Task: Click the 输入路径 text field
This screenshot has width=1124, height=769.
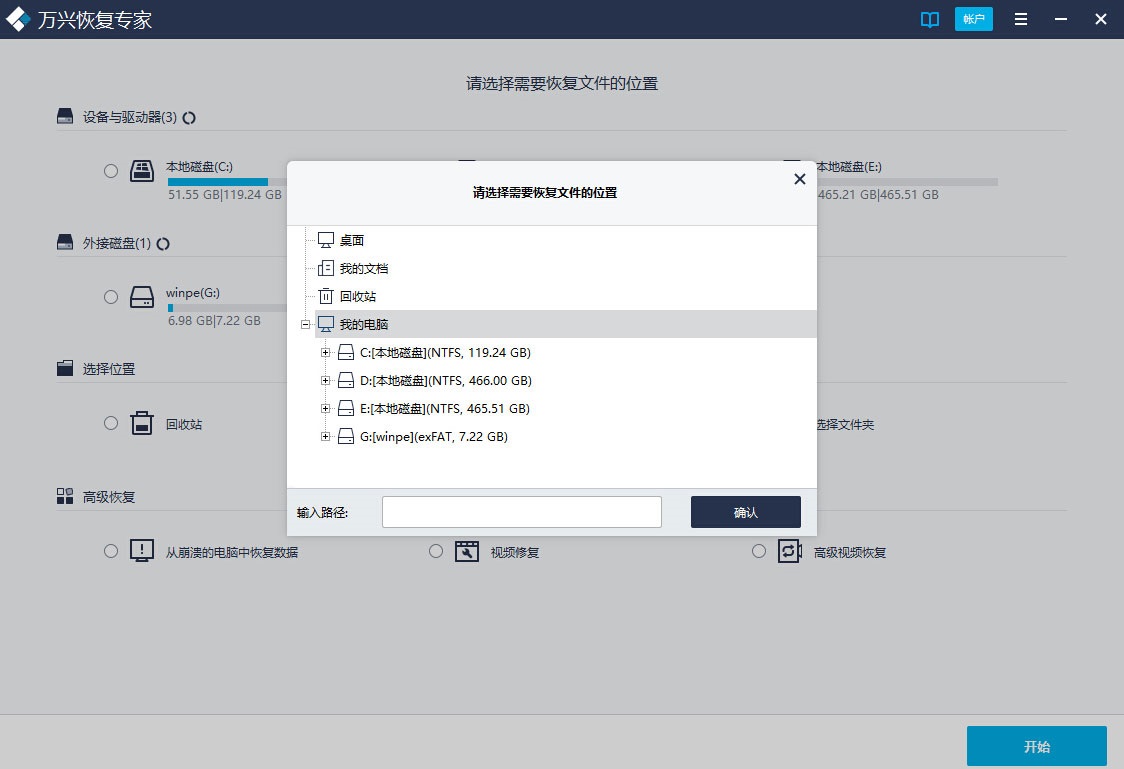Action: click(x=521, y=512)
